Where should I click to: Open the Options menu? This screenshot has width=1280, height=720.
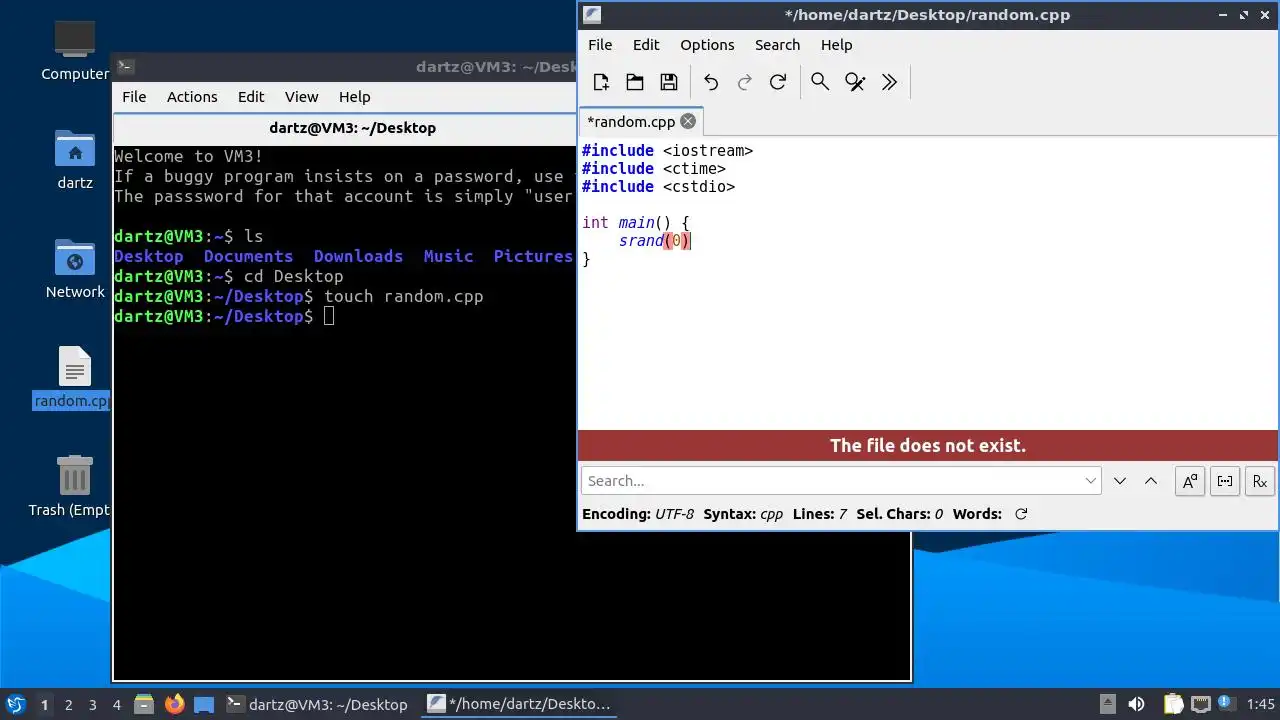tap(707, 45)
